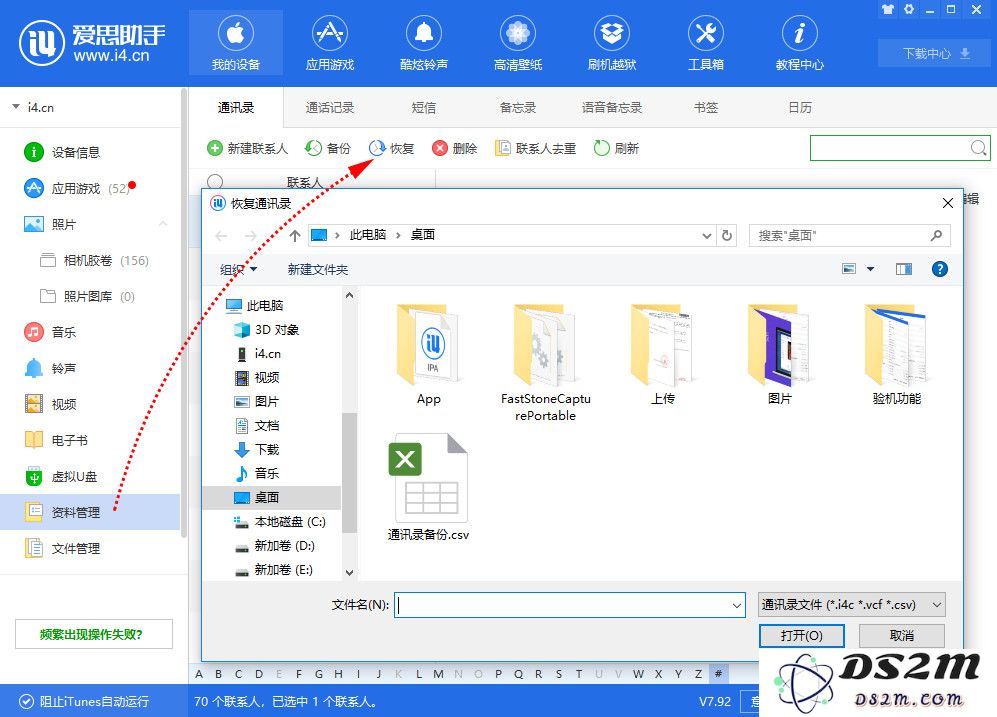The height and width of the screenshot is (717, 997).
Task: Toggle the select-all contacts radio circle
Action: 215,181
